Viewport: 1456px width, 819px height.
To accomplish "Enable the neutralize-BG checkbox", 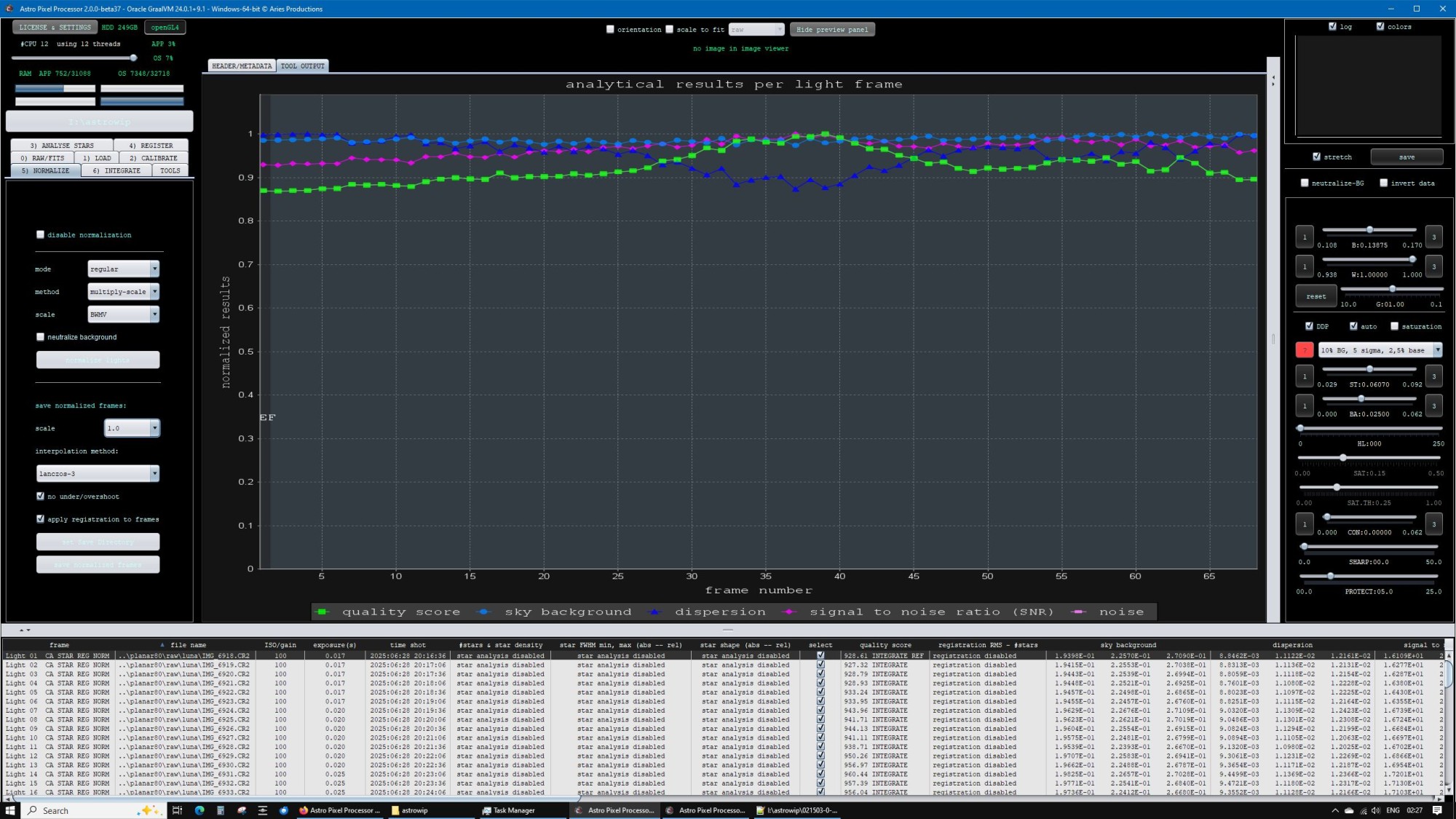I will (x=1305, y=183).
